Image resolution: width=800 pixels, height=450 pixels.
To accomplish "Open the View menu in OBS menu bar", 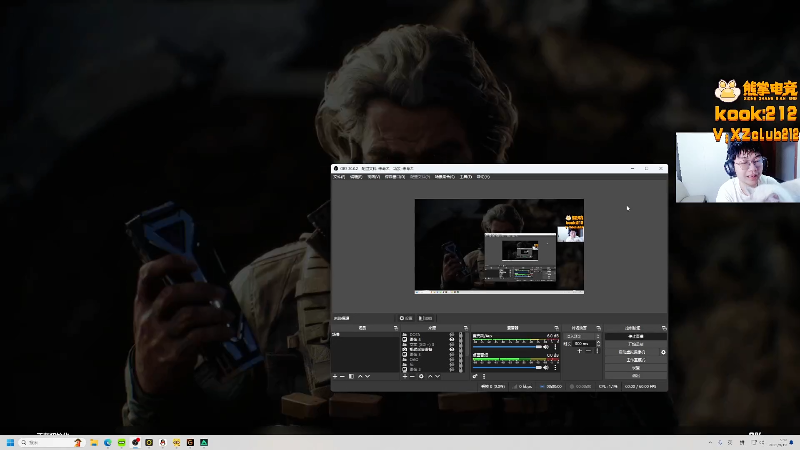I will (x=373, y=177).
